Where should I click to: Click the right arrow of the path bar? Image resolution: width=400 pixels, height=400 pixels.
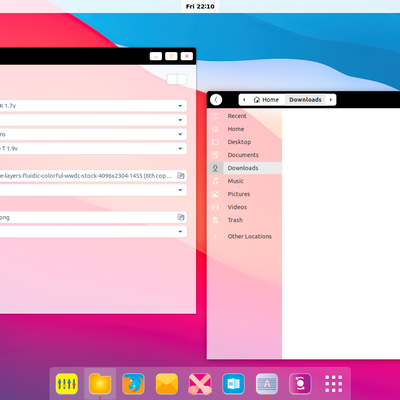pos(331,100)
